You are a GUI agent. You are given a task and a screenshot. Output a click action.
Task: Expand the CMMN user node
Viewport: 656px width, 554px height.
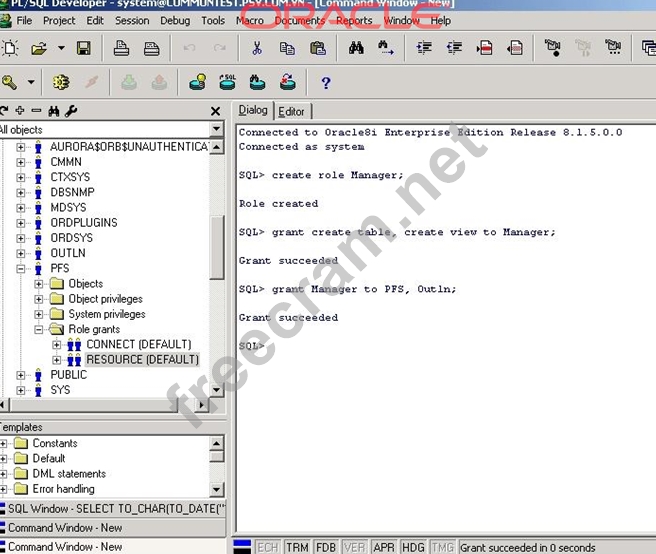click(20, 162)
